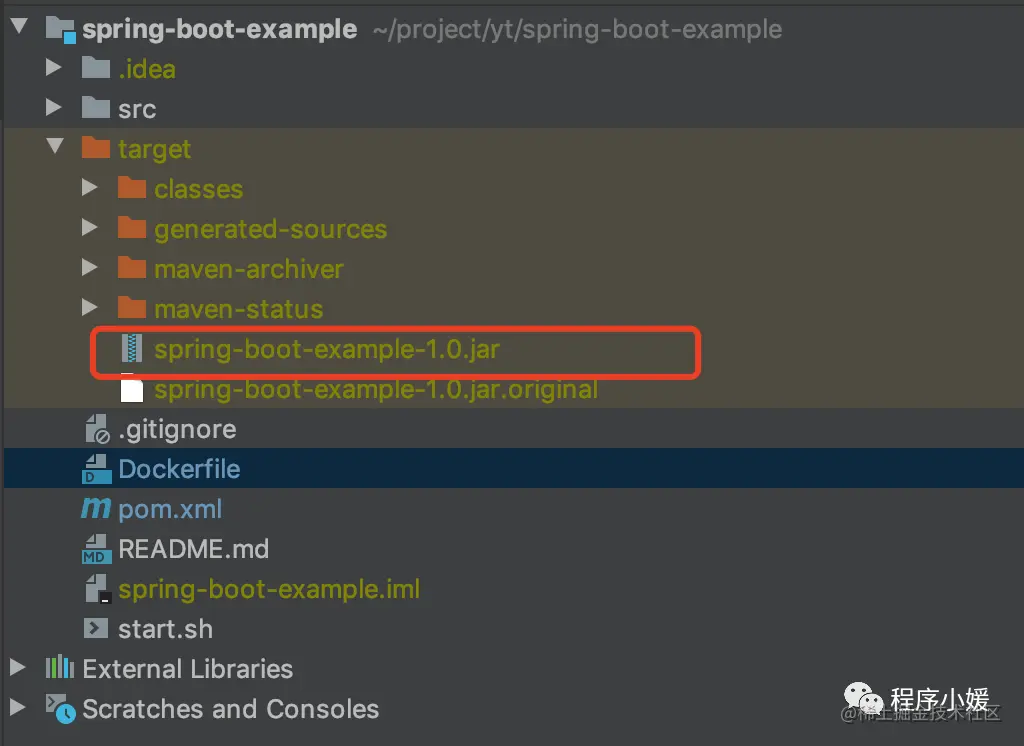
Task: Select Scratches and Consoles label
Action: pyautogui.click(x=231, y=709)
